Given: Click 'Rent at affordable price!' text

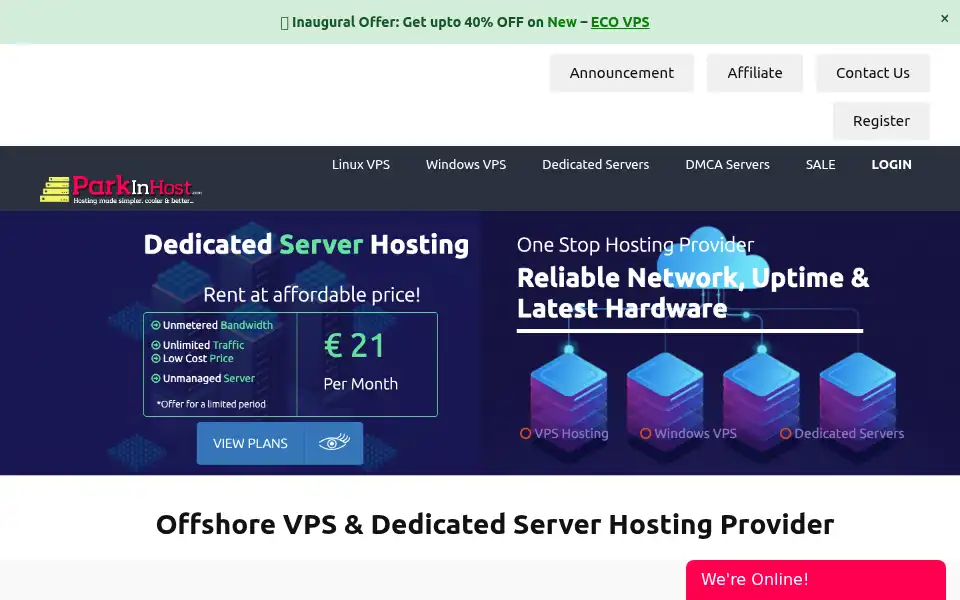Looking at the screenshot, I should pos(312,294).
